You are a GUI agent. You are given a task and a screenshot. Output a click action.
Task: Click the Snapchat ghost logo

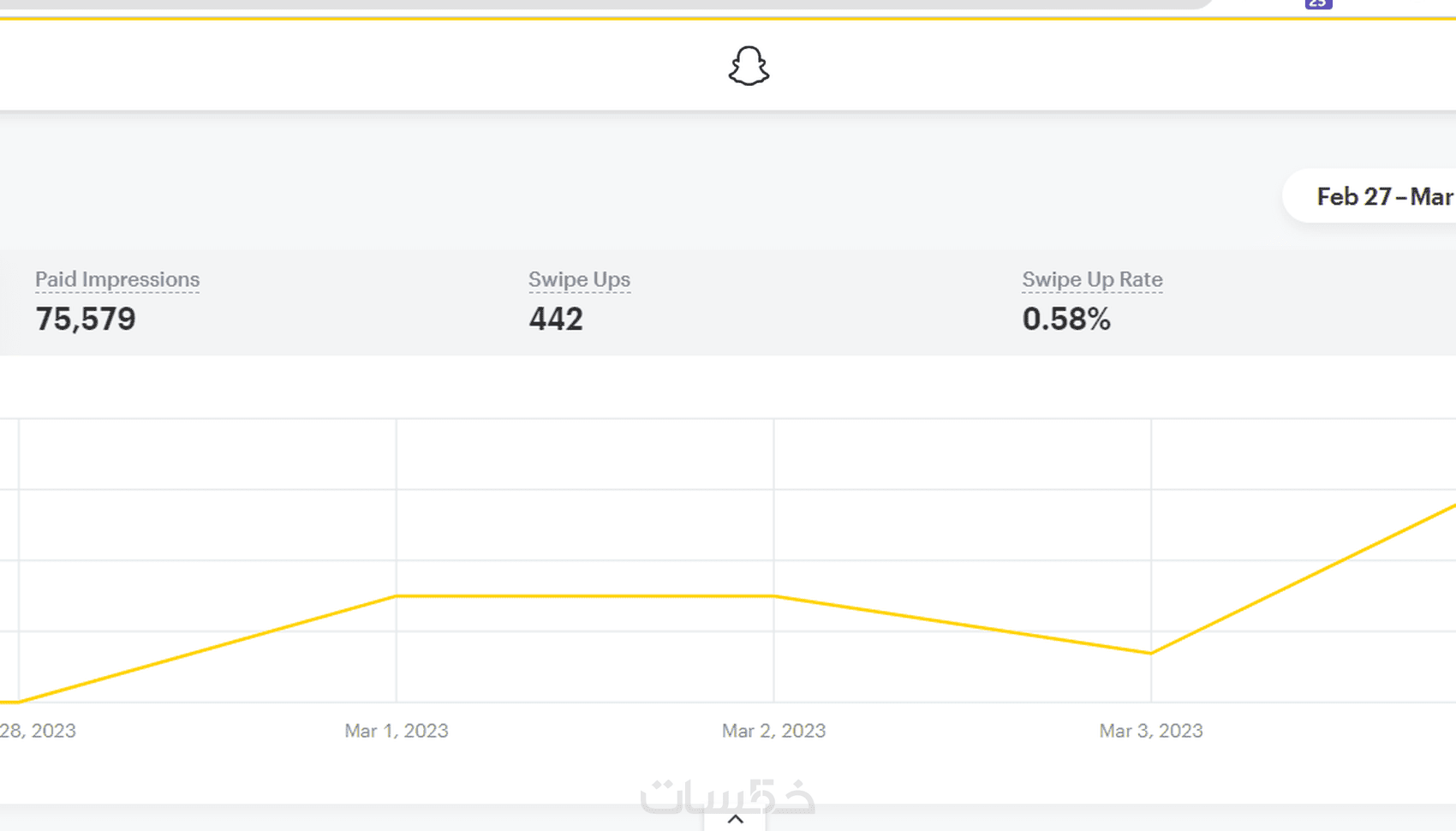749,66
